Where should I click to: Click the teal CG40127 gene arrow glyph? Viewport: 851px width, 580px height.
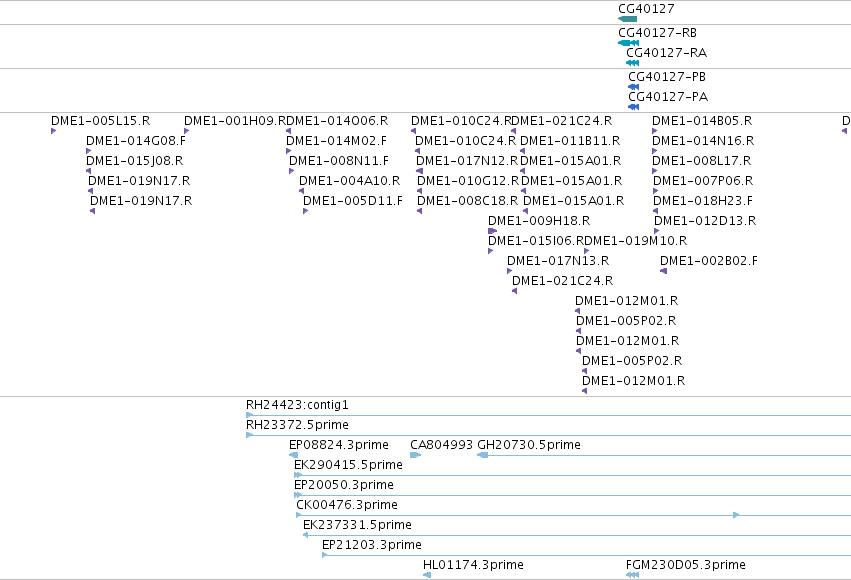(x=627, y=19)
